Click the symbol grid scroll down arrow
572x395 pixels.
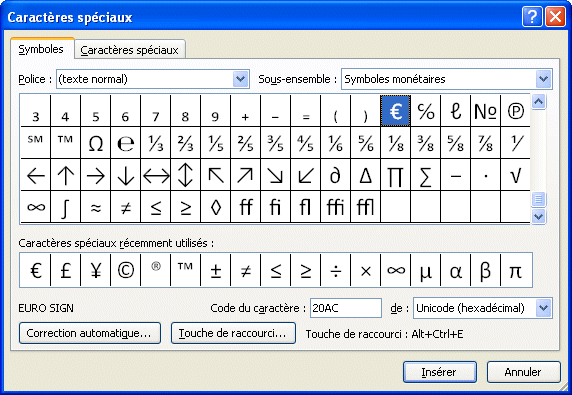click(538, 216)
